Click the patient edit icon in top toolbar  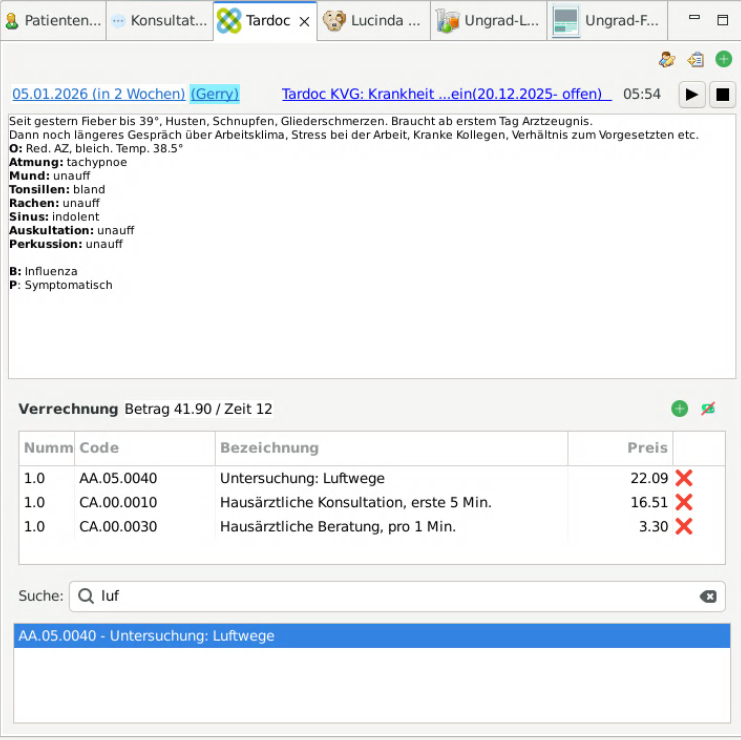click(667, 60)
